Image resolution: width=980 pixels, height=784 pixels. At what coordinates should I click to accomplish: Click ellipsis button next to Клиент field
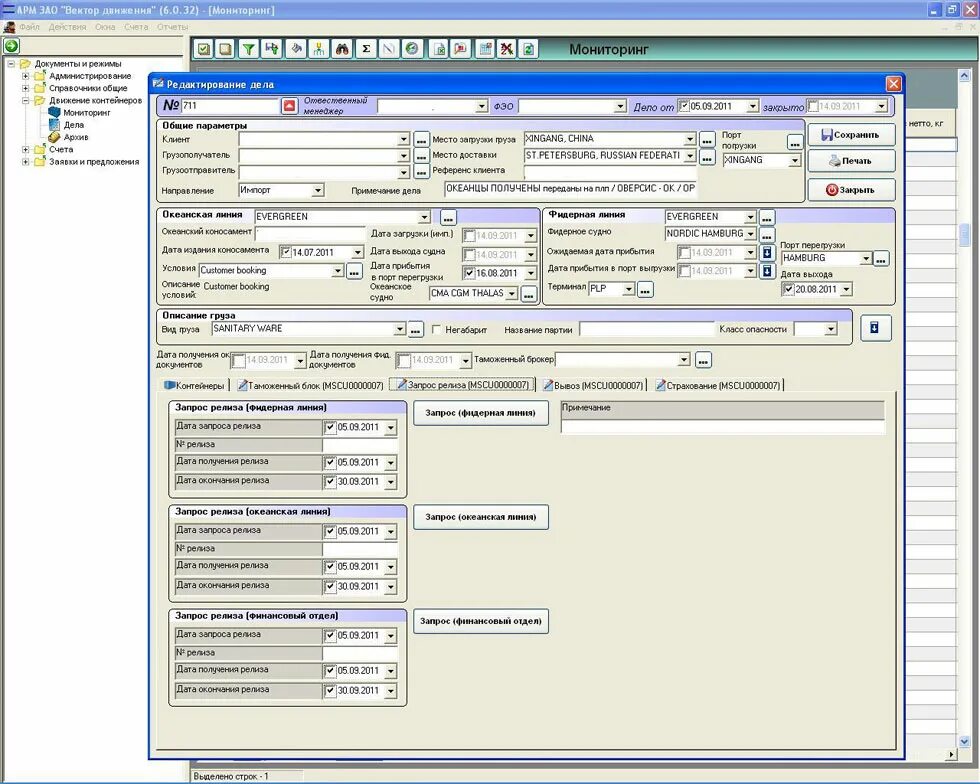coord(421,139)
